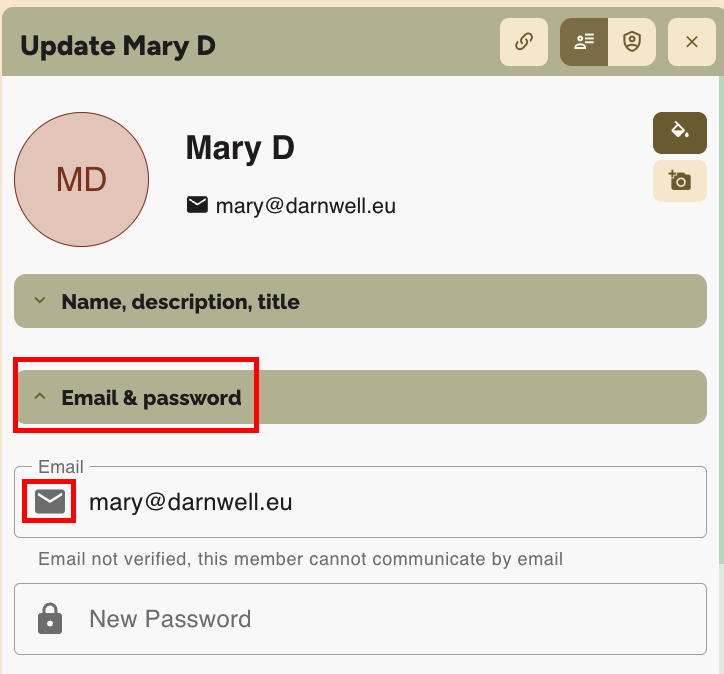Click the Update Mary D dialog title
The image size is (724, 674).
(118, 45)
